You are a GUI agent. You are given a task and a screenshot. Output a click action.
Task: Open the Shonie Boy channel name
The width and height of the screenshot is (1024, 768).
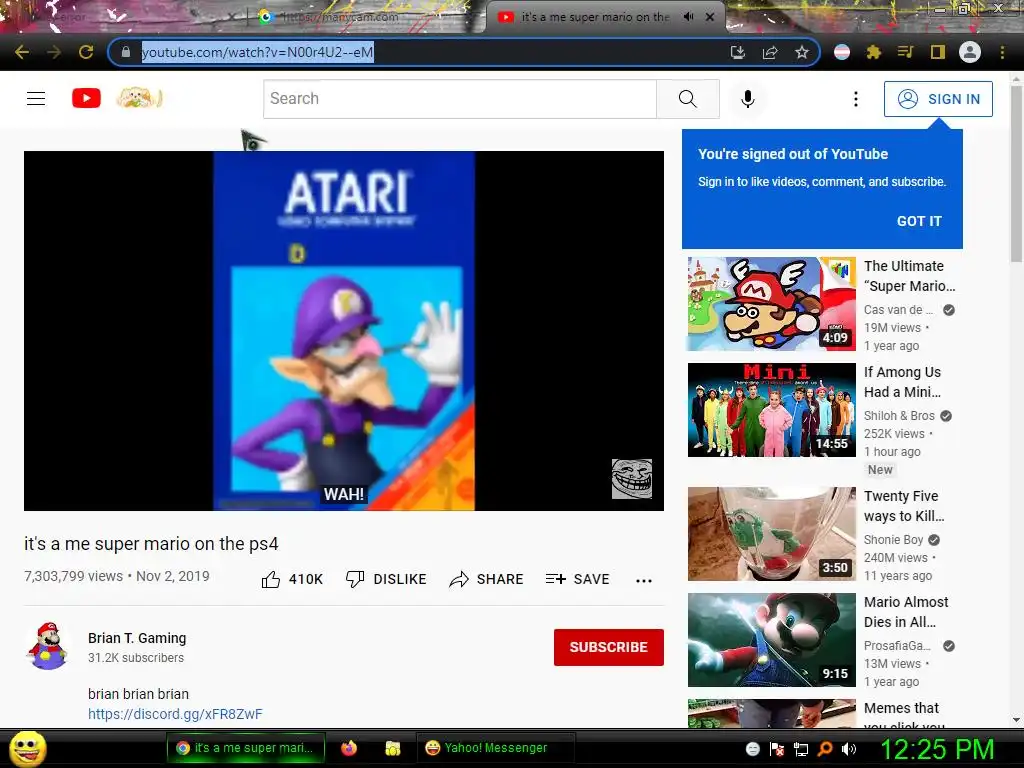point(893,540)
